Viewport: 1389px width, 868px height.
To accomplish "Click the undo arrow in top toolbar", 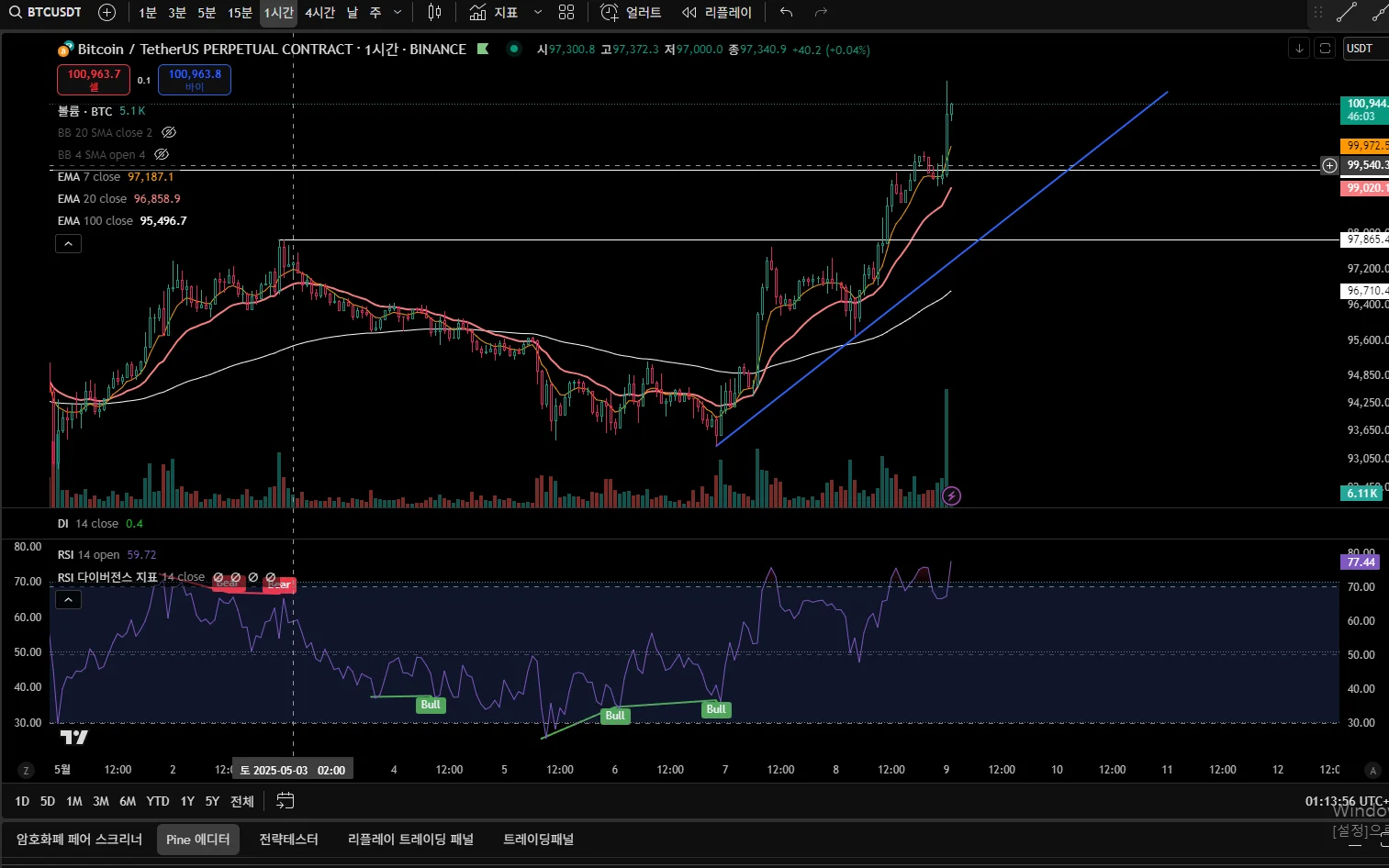I will 786,12.
